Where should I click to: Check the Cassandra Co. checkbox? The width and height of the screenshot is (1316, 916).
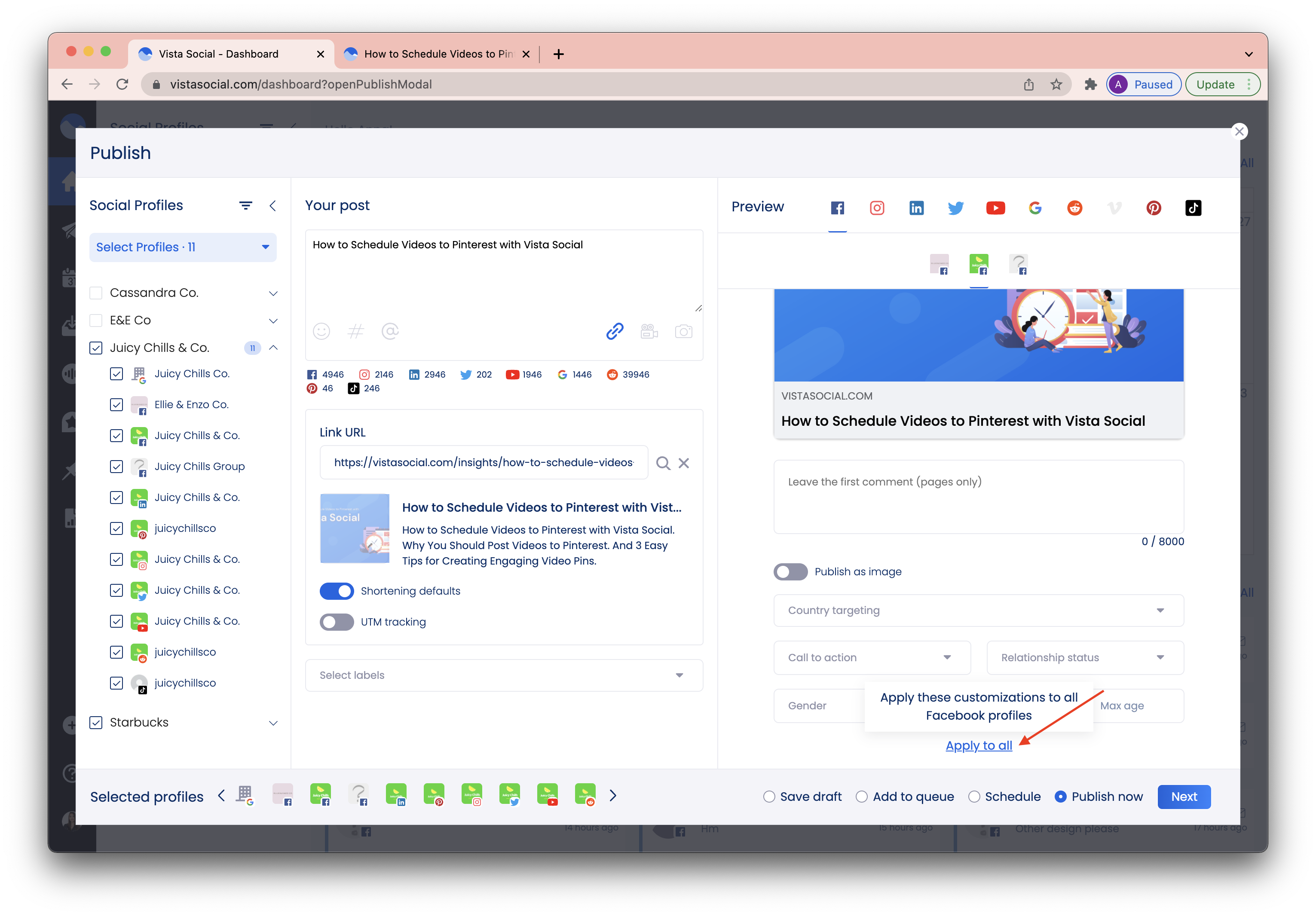(96, 293)
